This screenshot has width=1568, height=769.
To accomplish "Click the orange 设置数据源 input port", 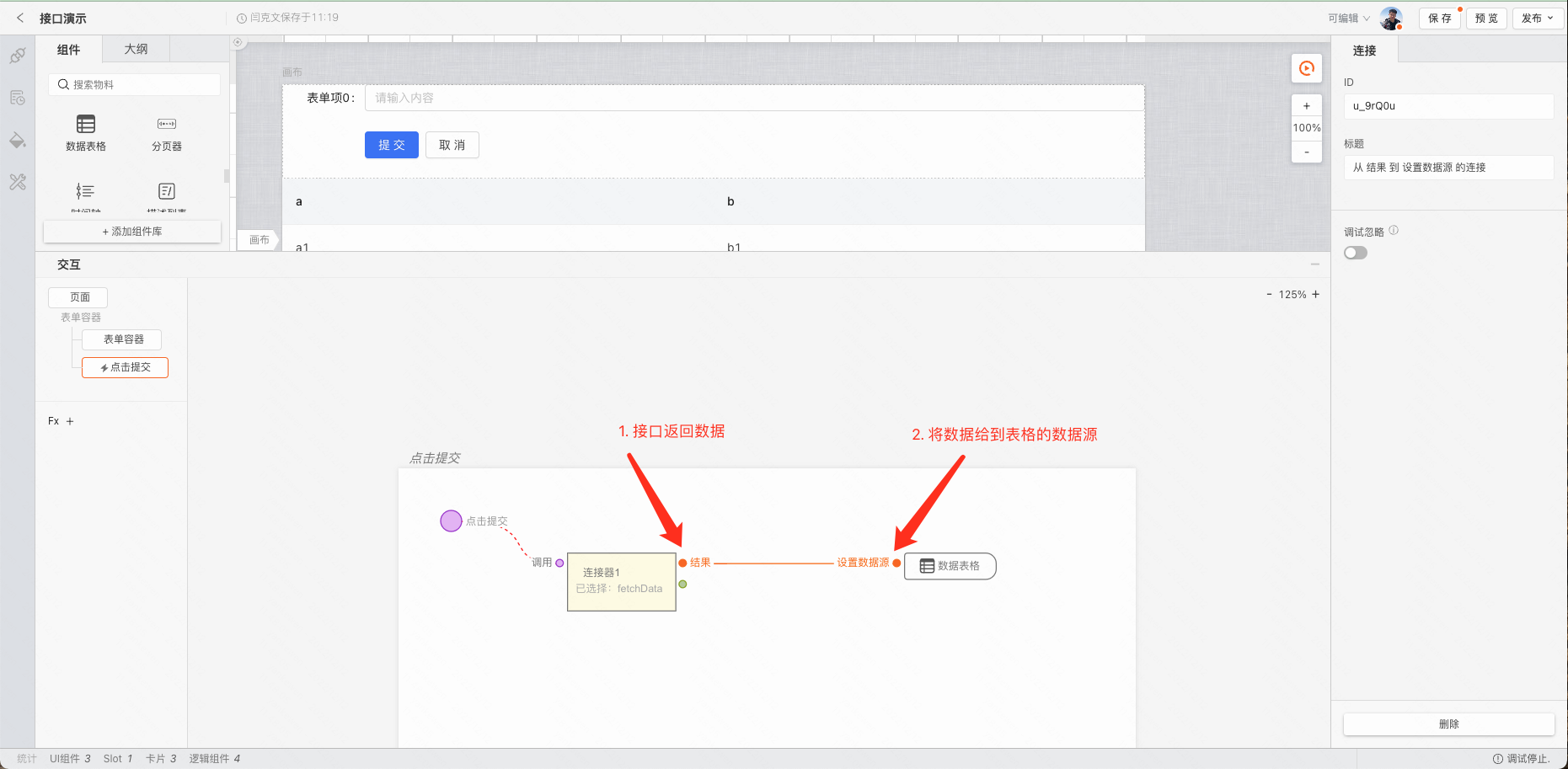I will (x=896, y=563).
